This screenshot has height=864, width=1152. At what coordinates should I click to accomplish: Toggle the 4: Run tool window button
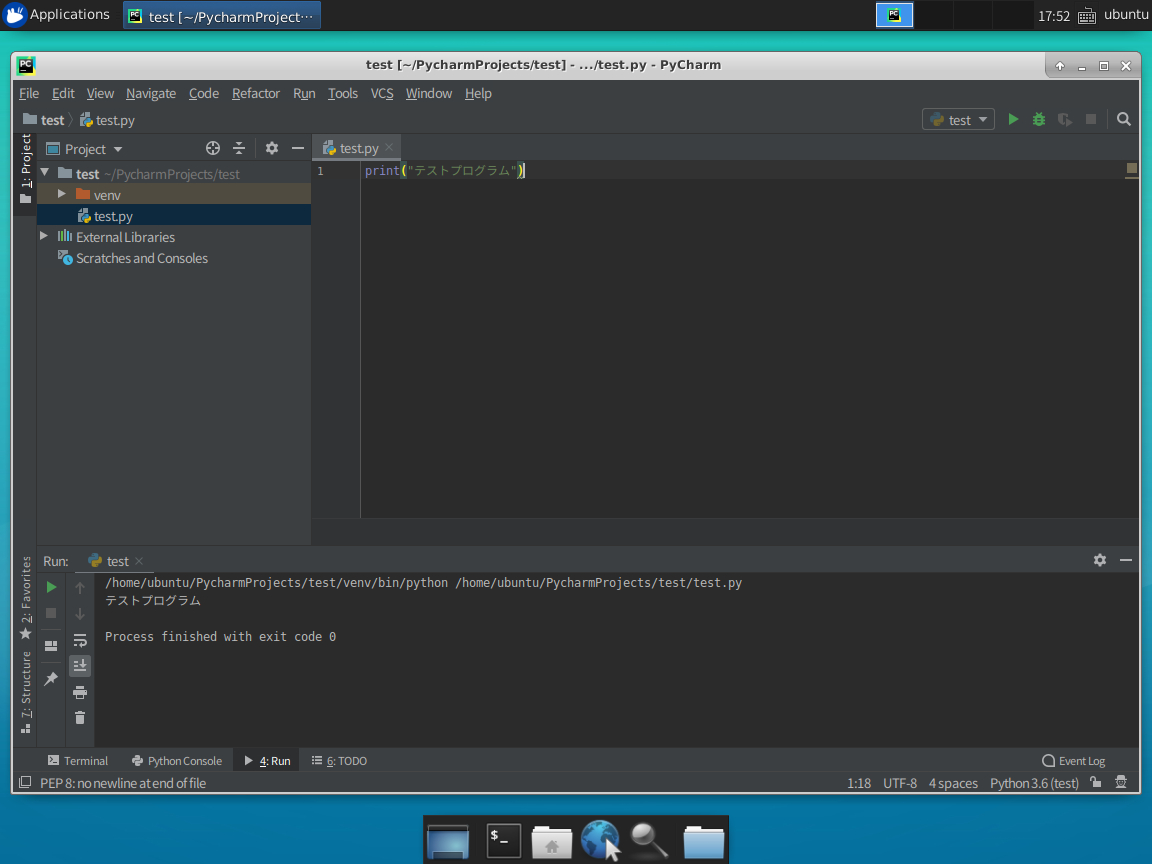(267, 760)
